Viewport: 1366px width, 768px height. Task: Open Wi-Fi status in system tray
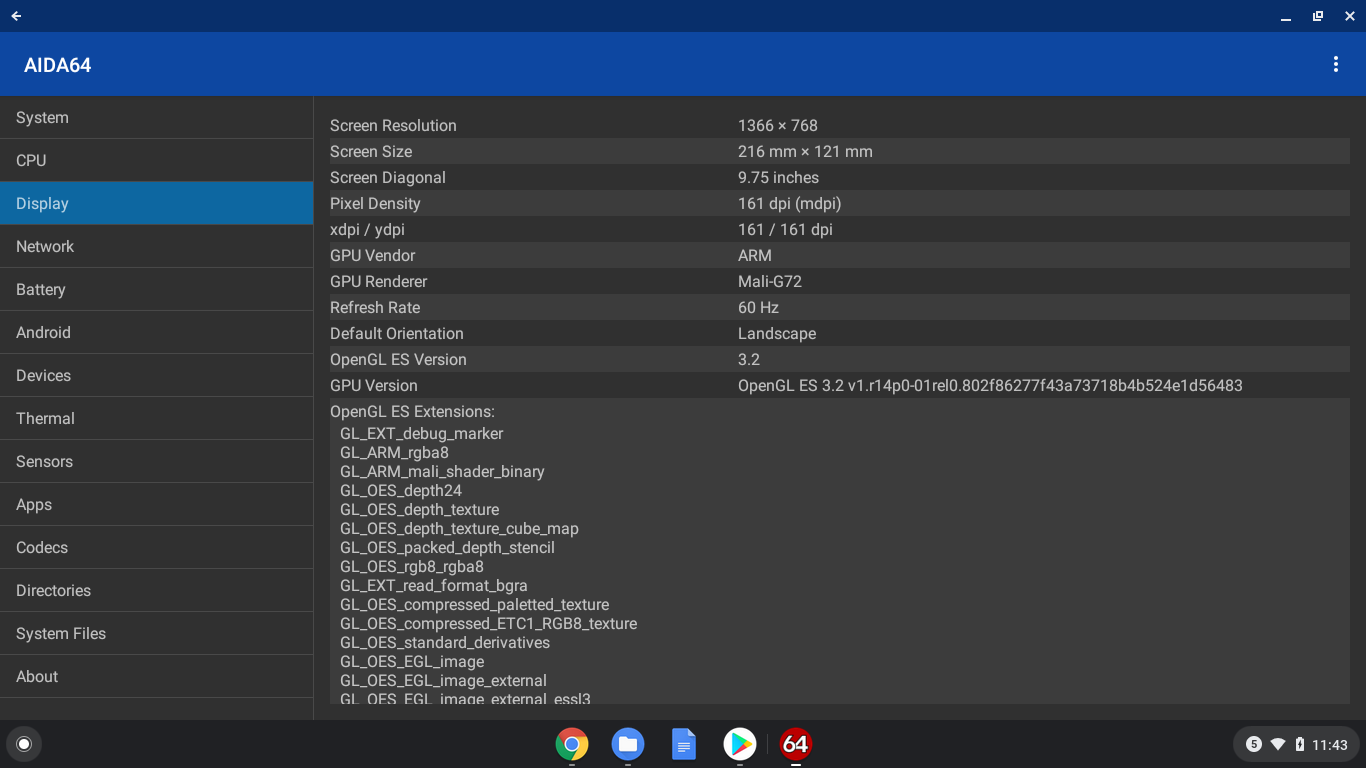[x=1278, y=744]
